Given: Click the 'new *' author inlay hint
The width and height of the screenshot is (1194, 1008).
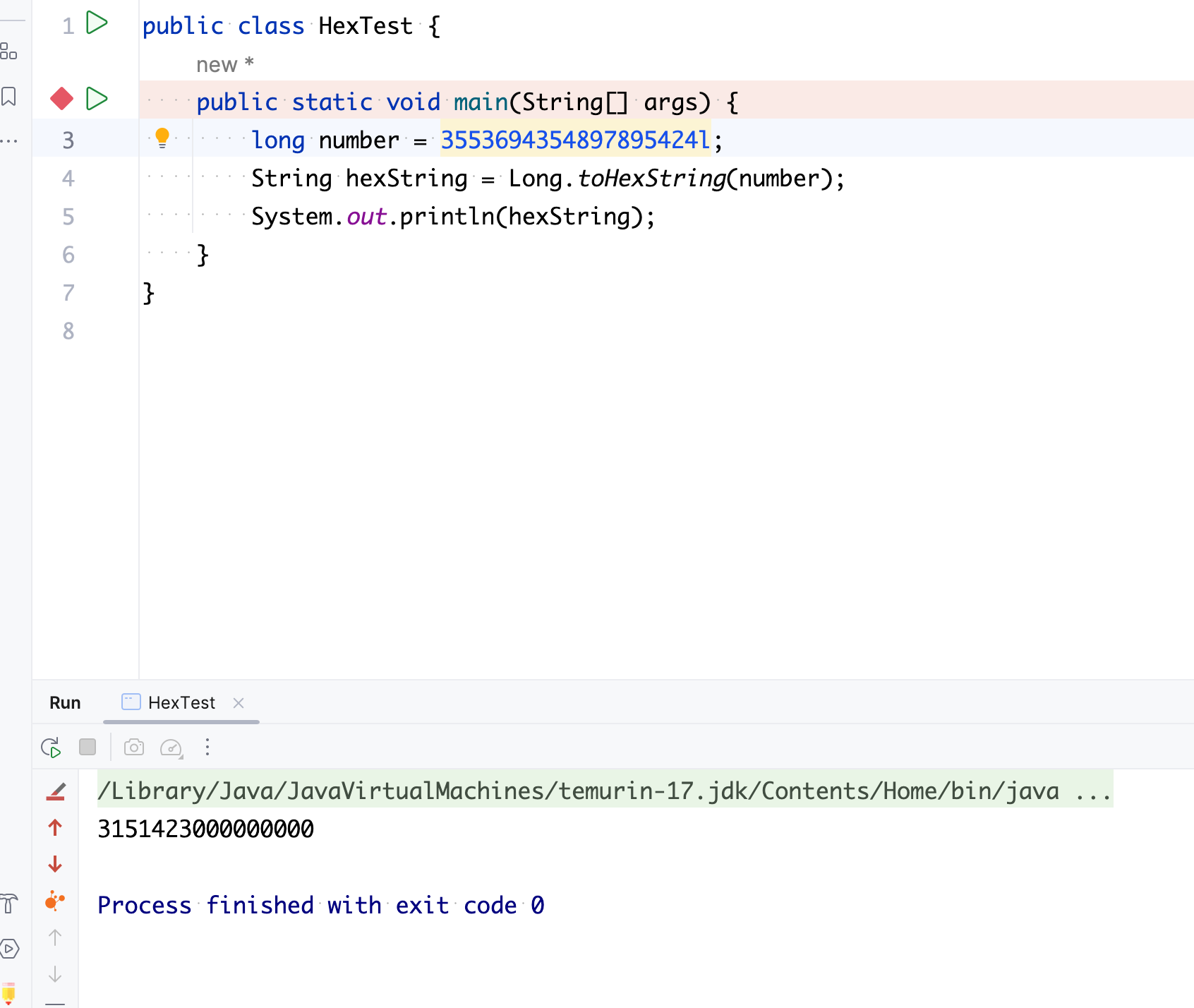Looking at the screenshot, I should click(225, 64).
